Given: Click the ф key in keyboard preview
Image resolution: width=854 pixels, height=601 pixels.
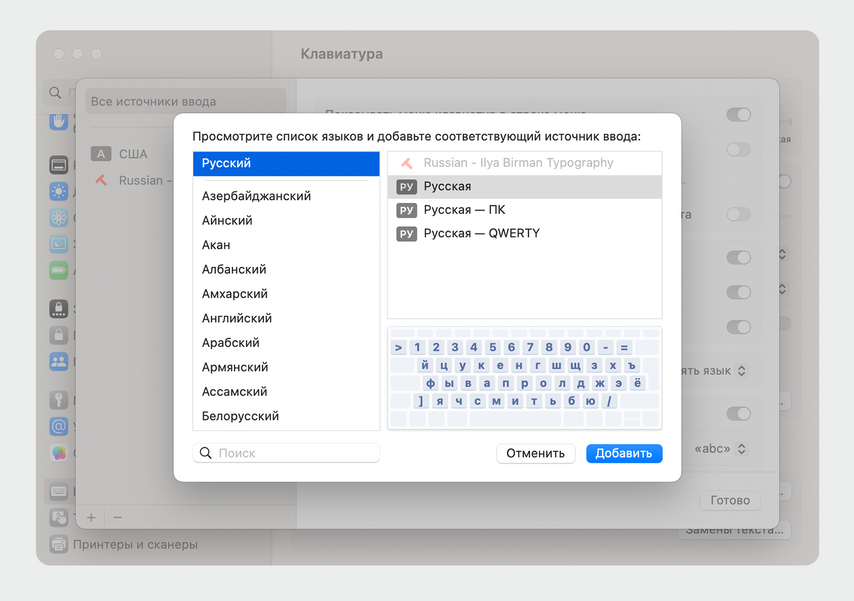Looking at the screenshot, I should [x=431, y=383].
